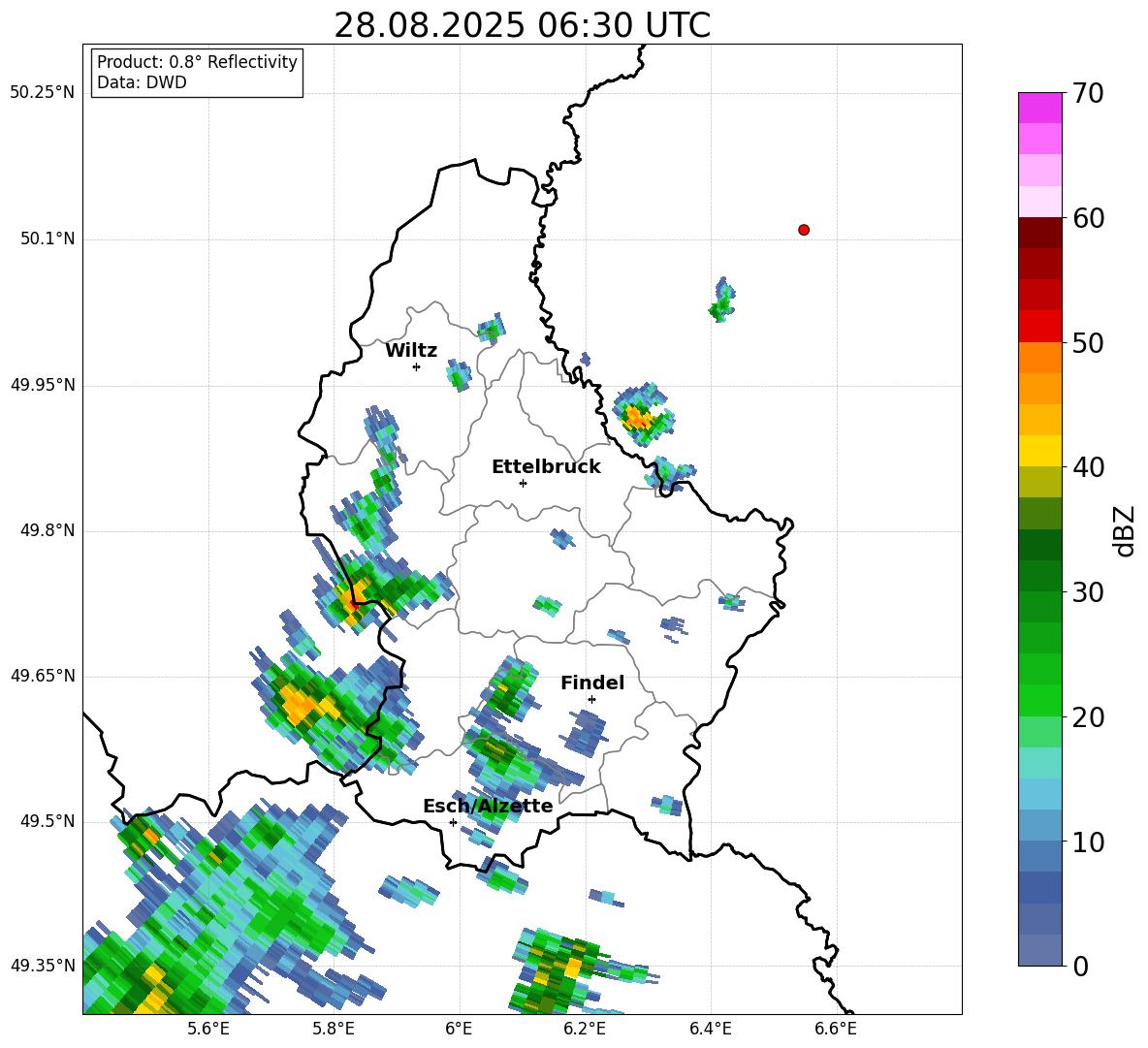This screenshot has width=1148, height=1048.
Task: Click the 49.35°N latitude label
Action: (43, 966)
